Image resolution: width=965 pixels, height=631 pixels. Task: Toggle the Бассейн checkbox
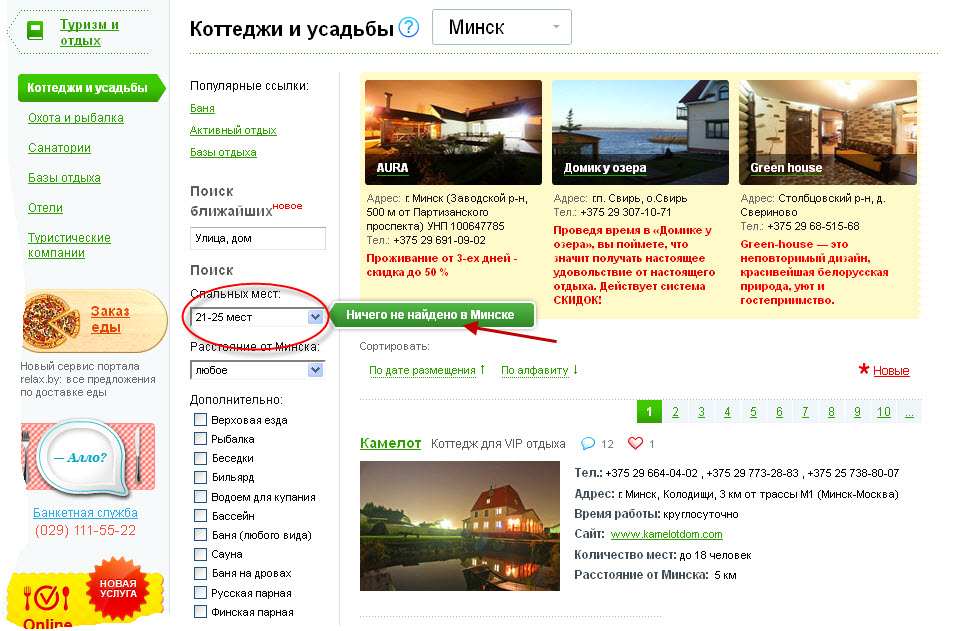(201, 516)
